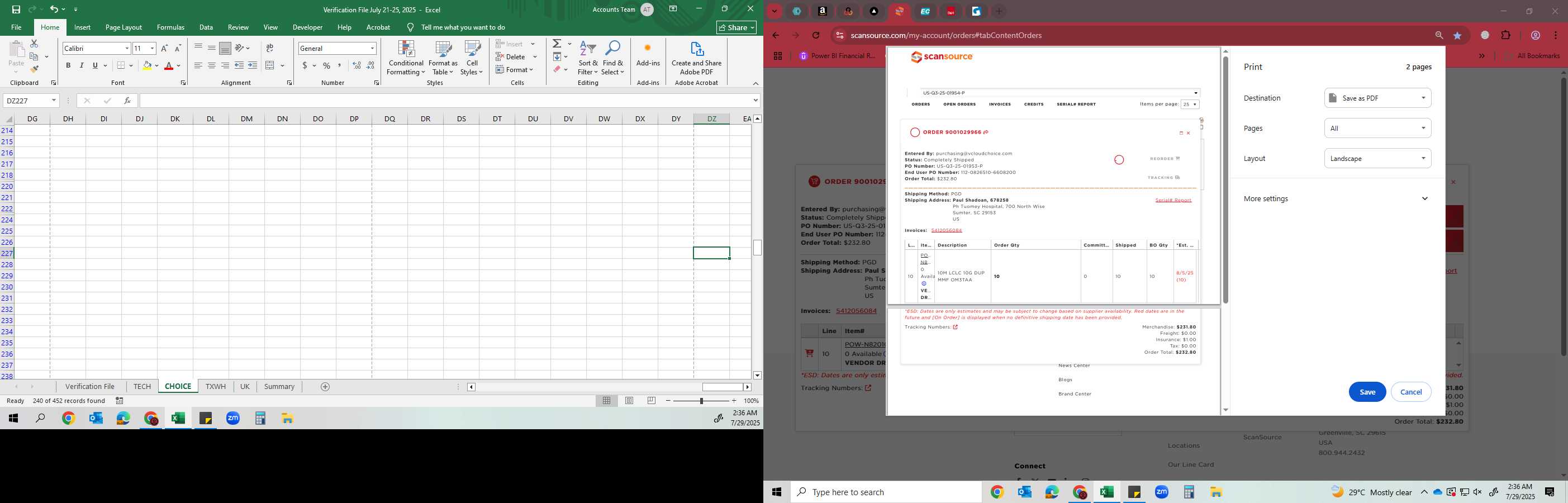Open the Destination Save as PDF dropdown
Image resolution: width=1568 pixels, height=503 pixels.
point(1377,98)
